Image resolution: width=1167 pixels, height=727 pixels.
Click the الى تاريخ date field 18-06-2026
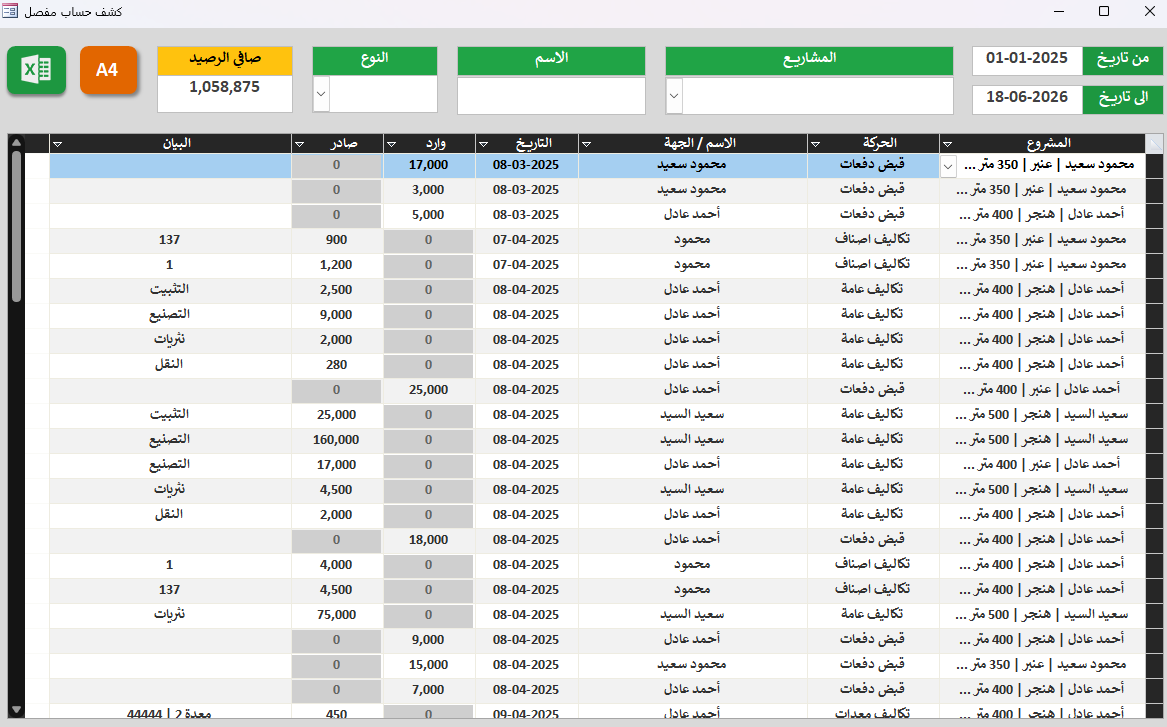point(1027,100)
